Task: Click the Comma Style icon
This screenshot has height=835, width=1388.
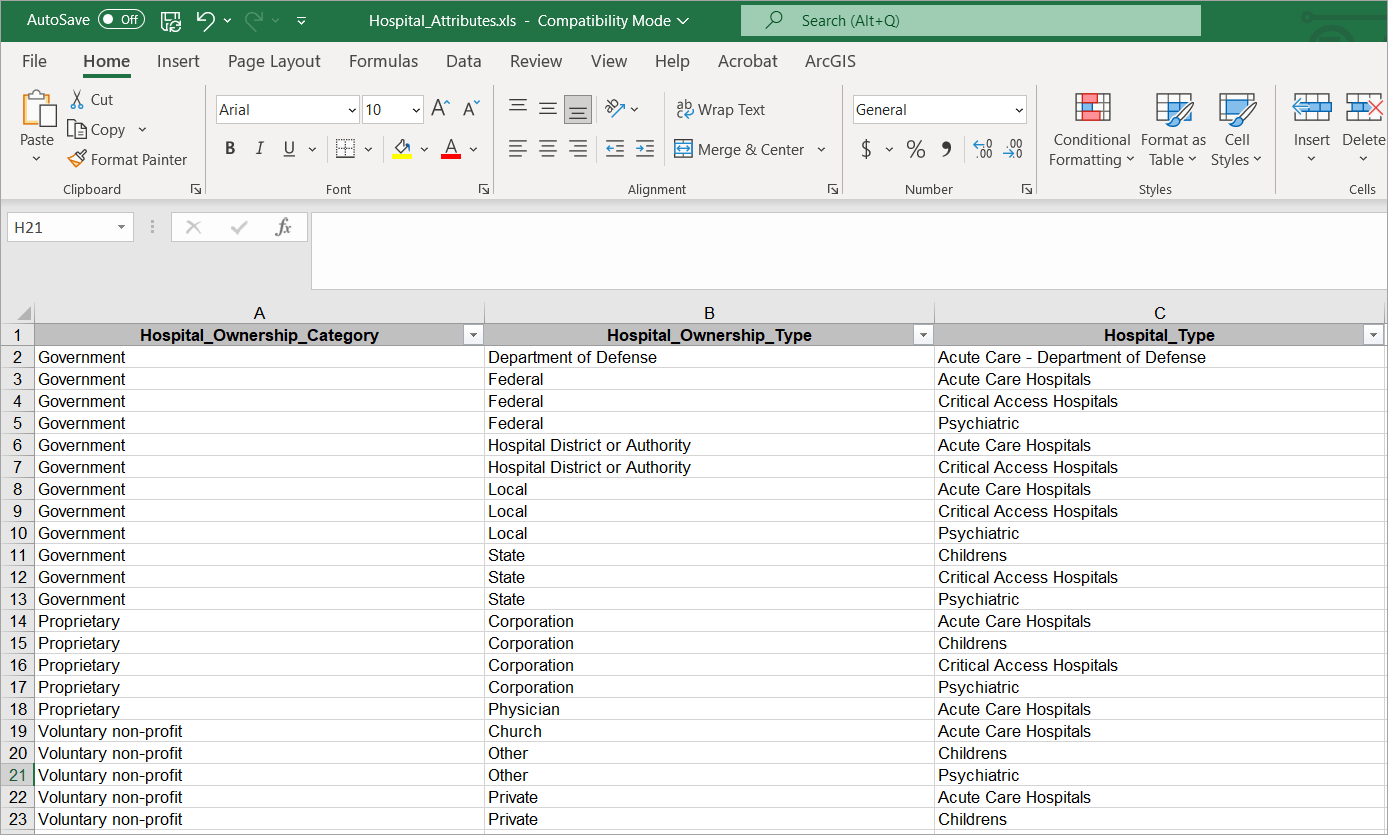Action: point(946,148)
